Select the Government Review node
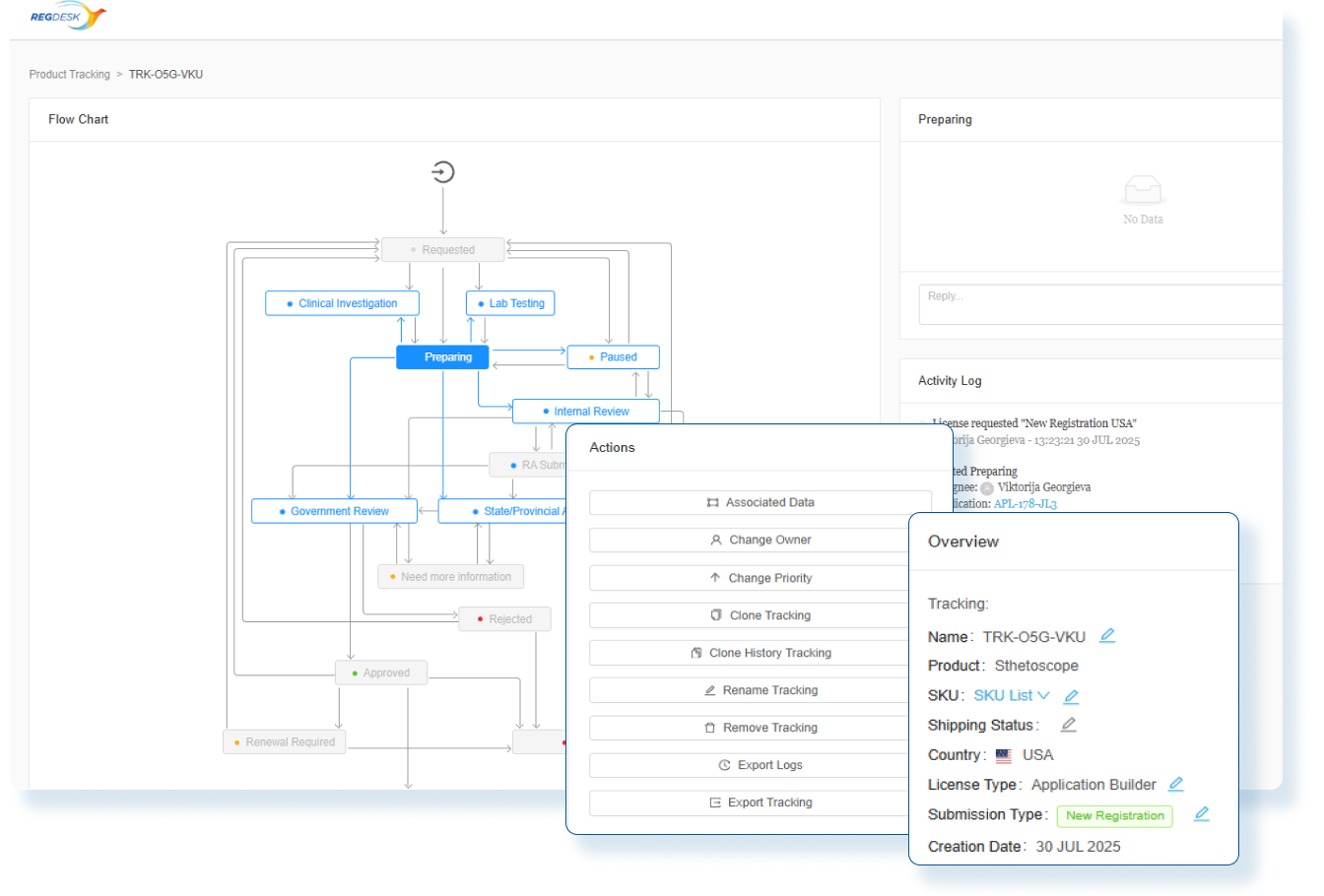 [x=334, y=511]
